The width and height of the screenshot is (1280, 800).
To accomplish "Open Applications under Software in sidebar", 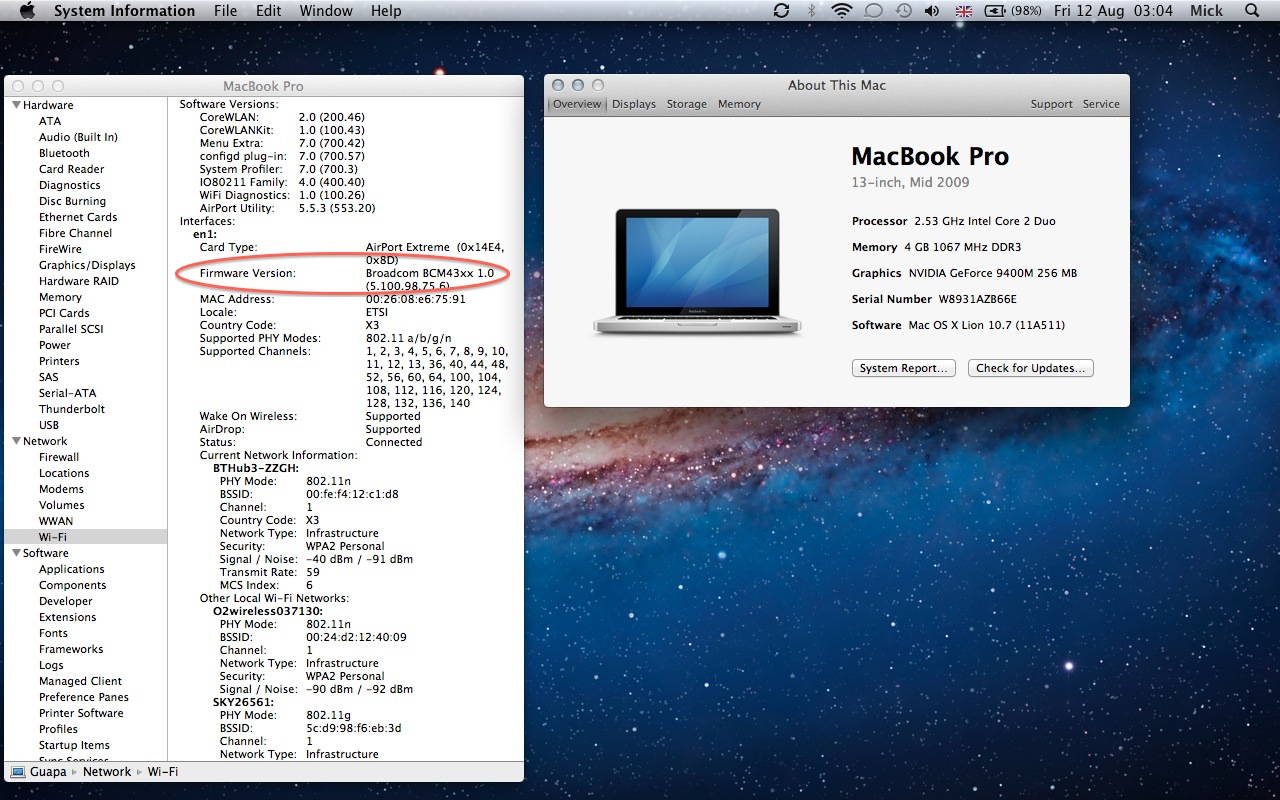I will click(72, 569).
